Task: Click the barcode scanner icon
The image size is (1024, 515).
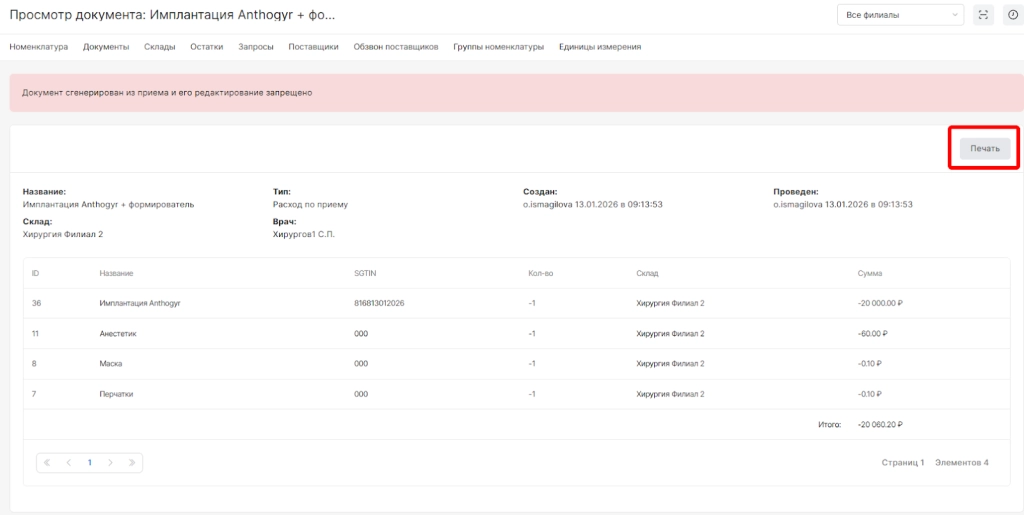Action: [x=983, y=15]
